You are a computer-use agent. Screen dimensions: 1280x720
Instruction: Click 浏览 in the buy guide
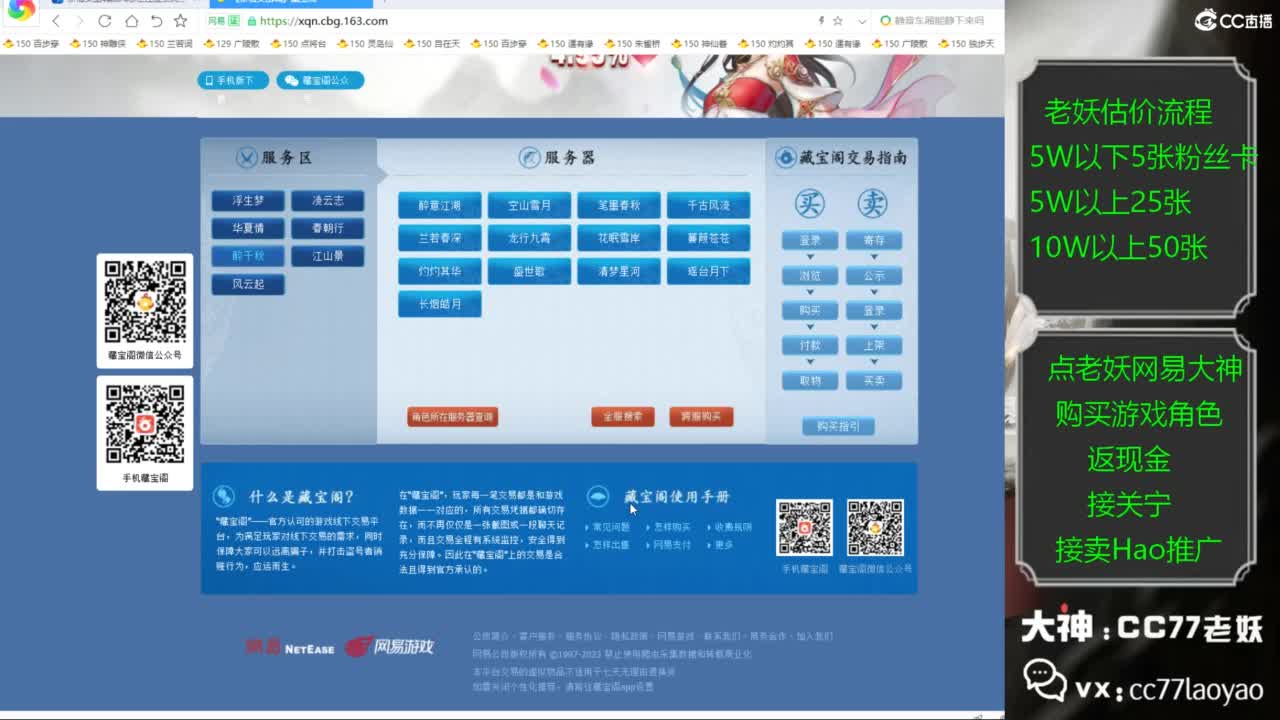tap(810, 276)
